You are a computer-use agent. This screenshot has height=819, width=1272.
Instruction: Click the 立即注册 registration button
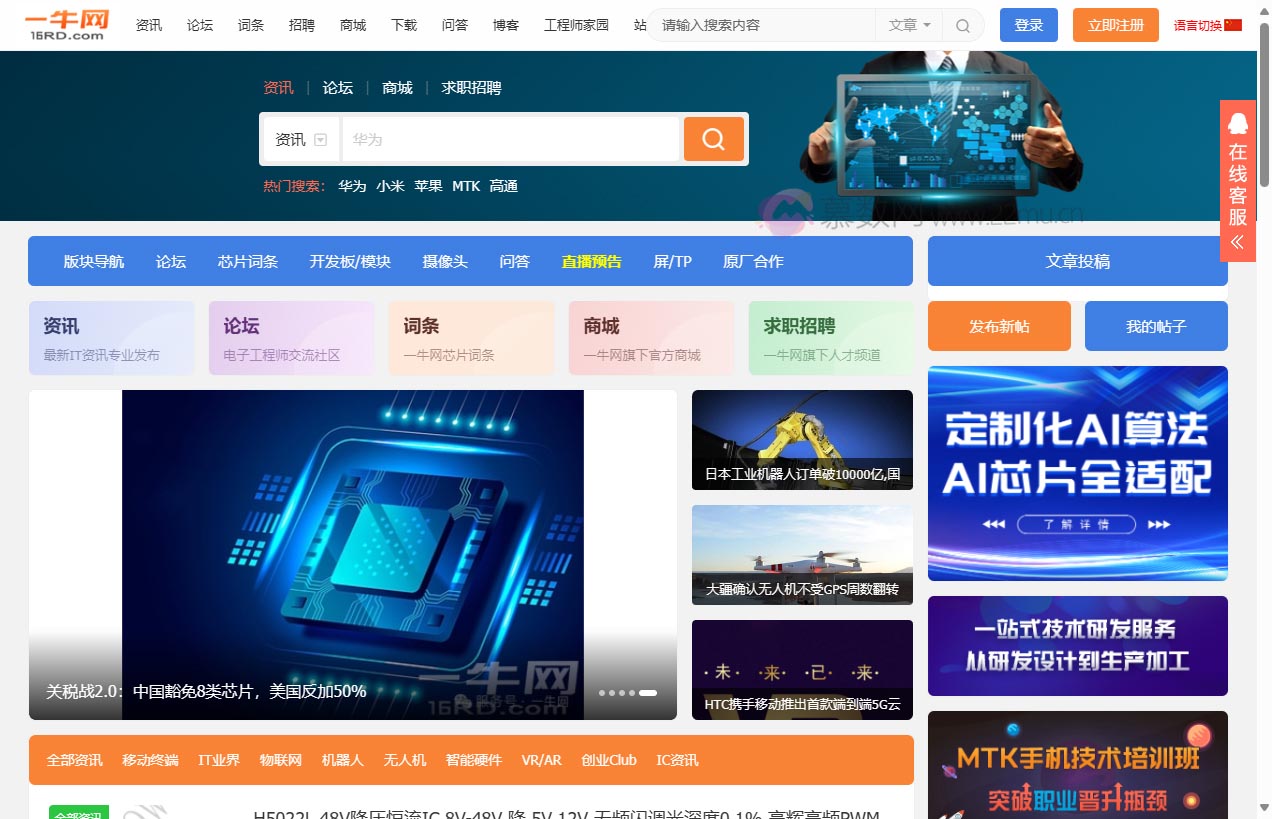(x=1115, y=25)
